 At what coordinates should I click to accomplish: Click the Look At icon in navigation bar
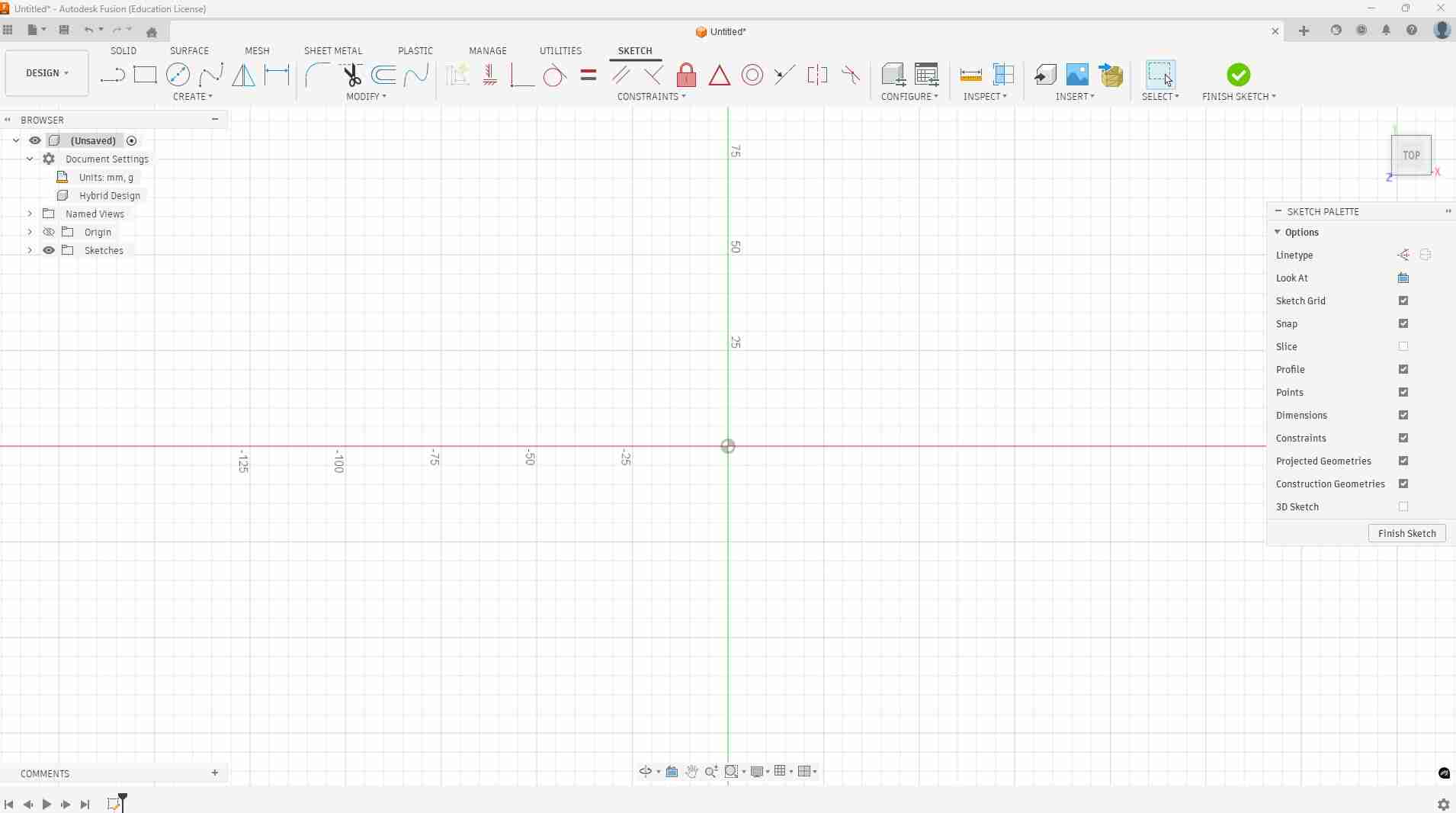click(672, 772)
